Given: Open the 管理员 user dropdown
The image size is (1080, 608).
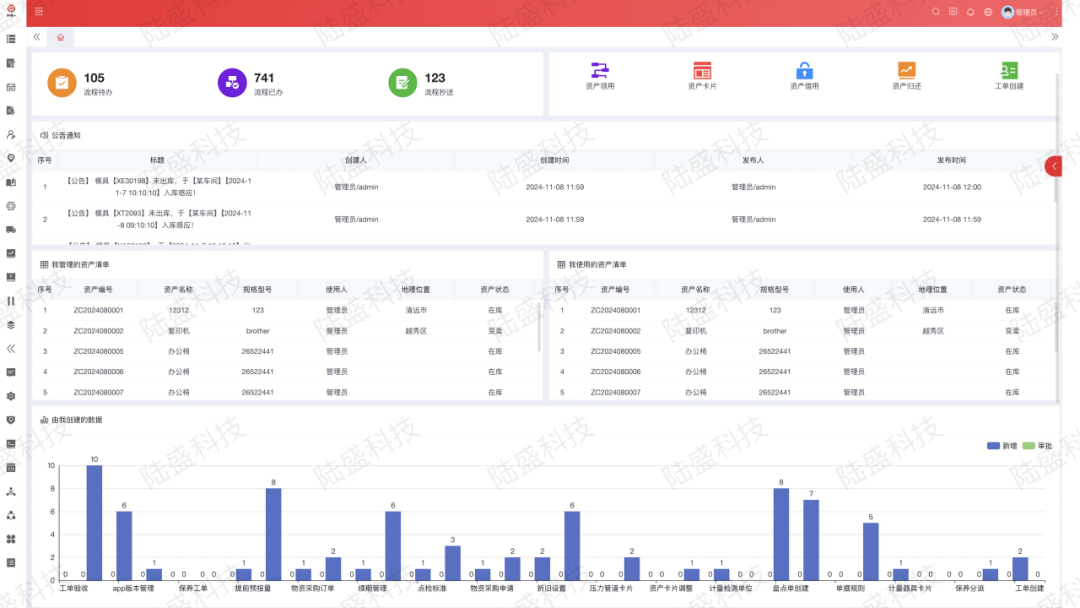Looking at the screenshot, I should pos(1022,12).
